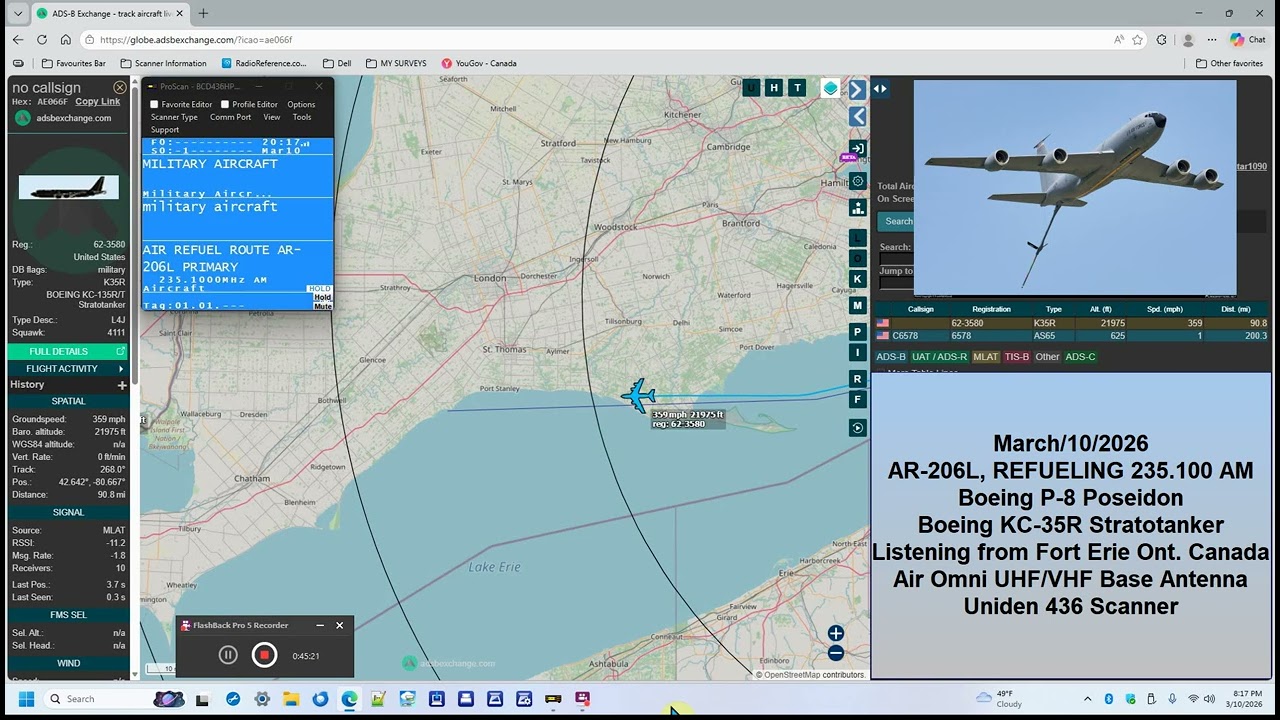Select the 62-3580 aircraft table row

[1072, 323]
